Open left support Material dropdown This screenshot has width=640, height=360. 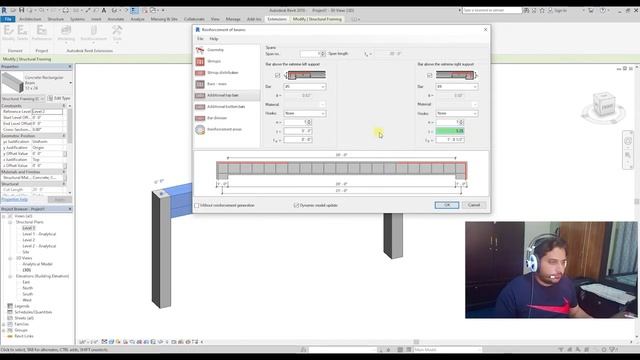click(304, 104)
